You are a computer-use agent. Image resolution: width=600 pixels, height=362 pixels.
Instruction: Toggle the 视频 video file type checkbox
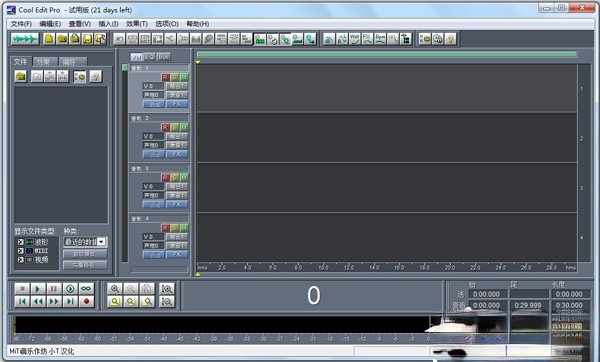coord(20,260)
